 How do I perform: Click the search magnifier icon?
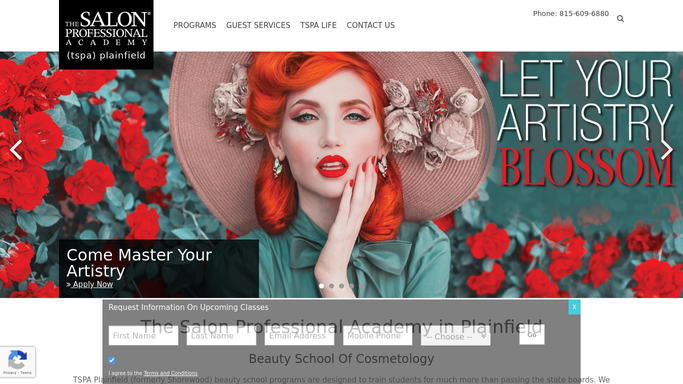click(620, 19)
